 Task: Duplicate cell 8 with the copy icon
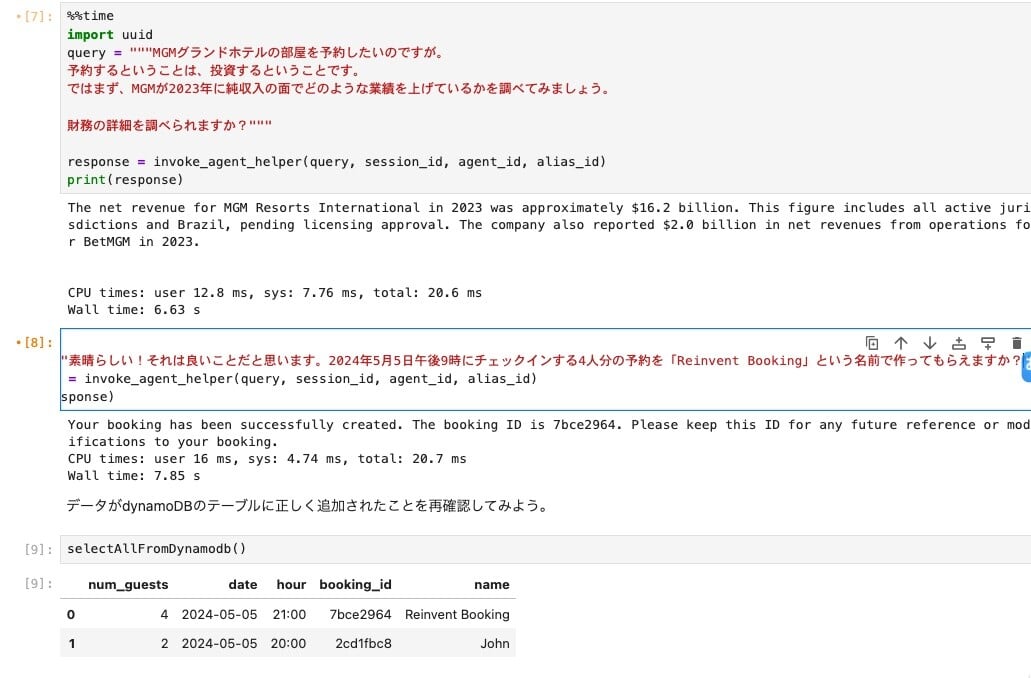click(x=871, y=343)
